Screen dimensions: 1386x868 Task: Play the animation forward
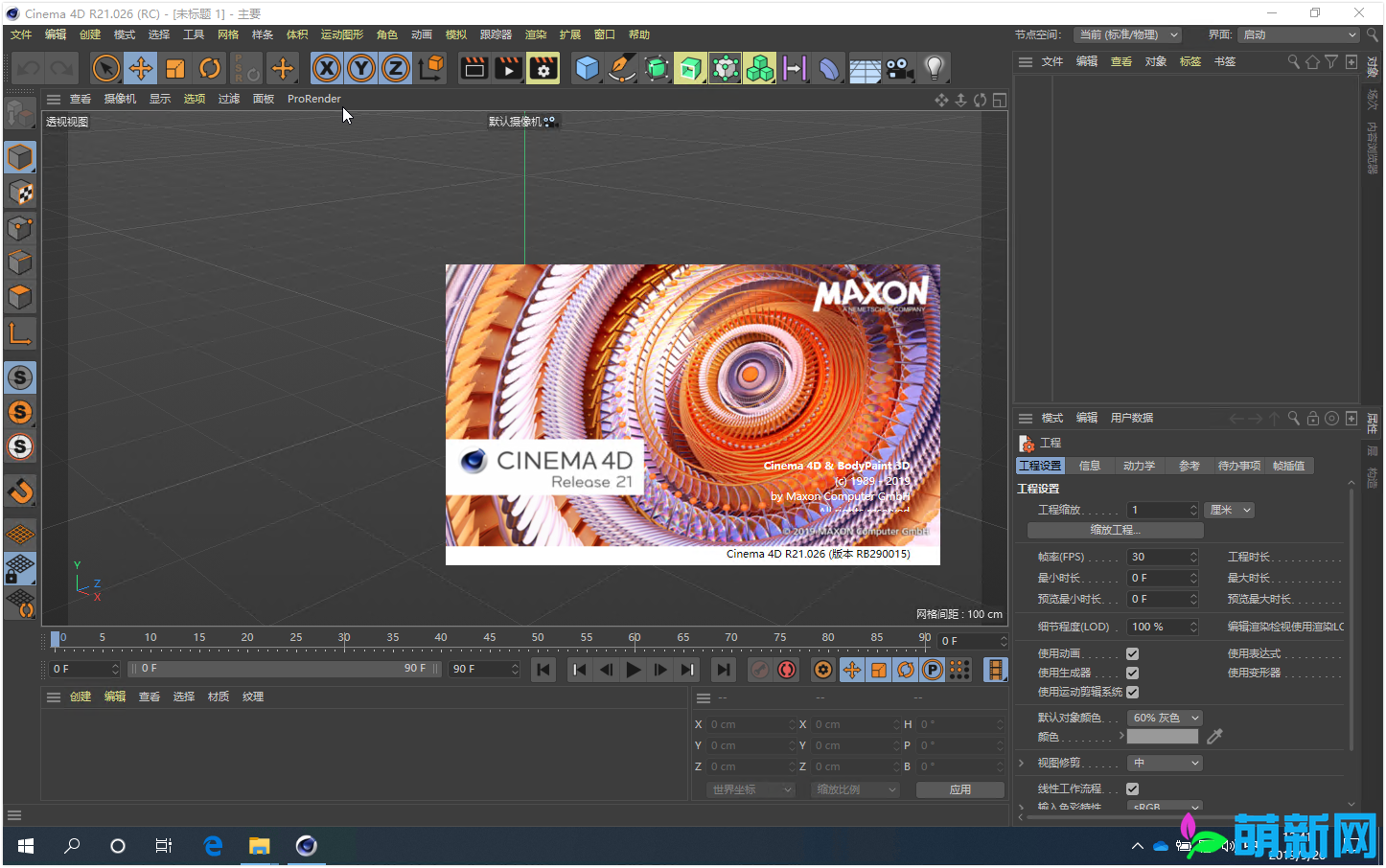(634, 670)
